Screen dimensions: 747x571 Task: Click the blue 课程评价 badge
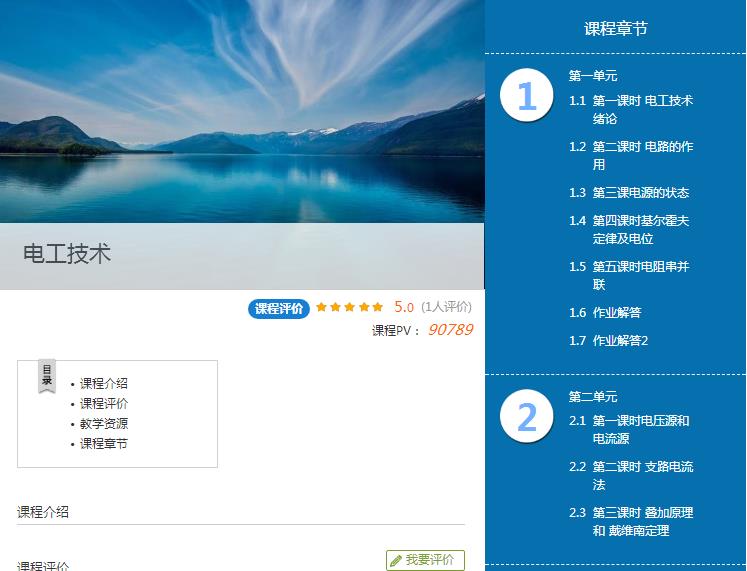point(279,309)
